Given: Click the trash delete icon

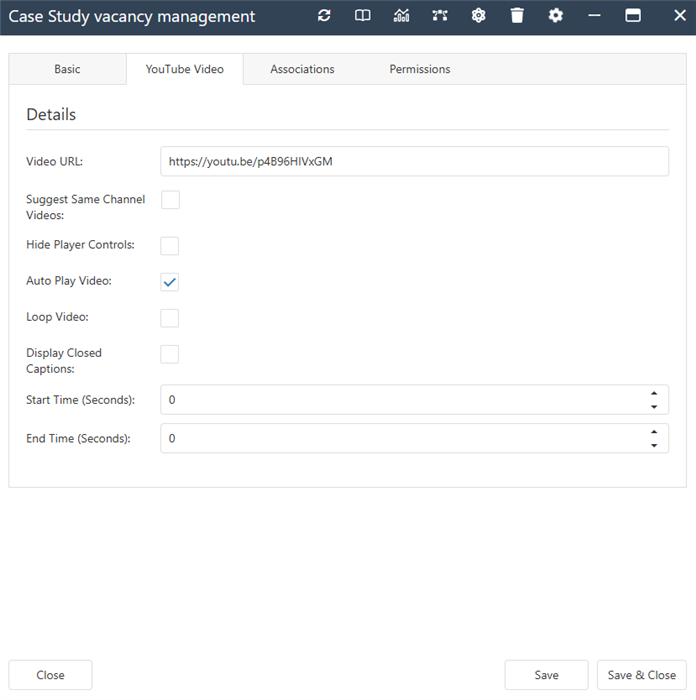Looking at the screenshot, I should pos(517,16).
